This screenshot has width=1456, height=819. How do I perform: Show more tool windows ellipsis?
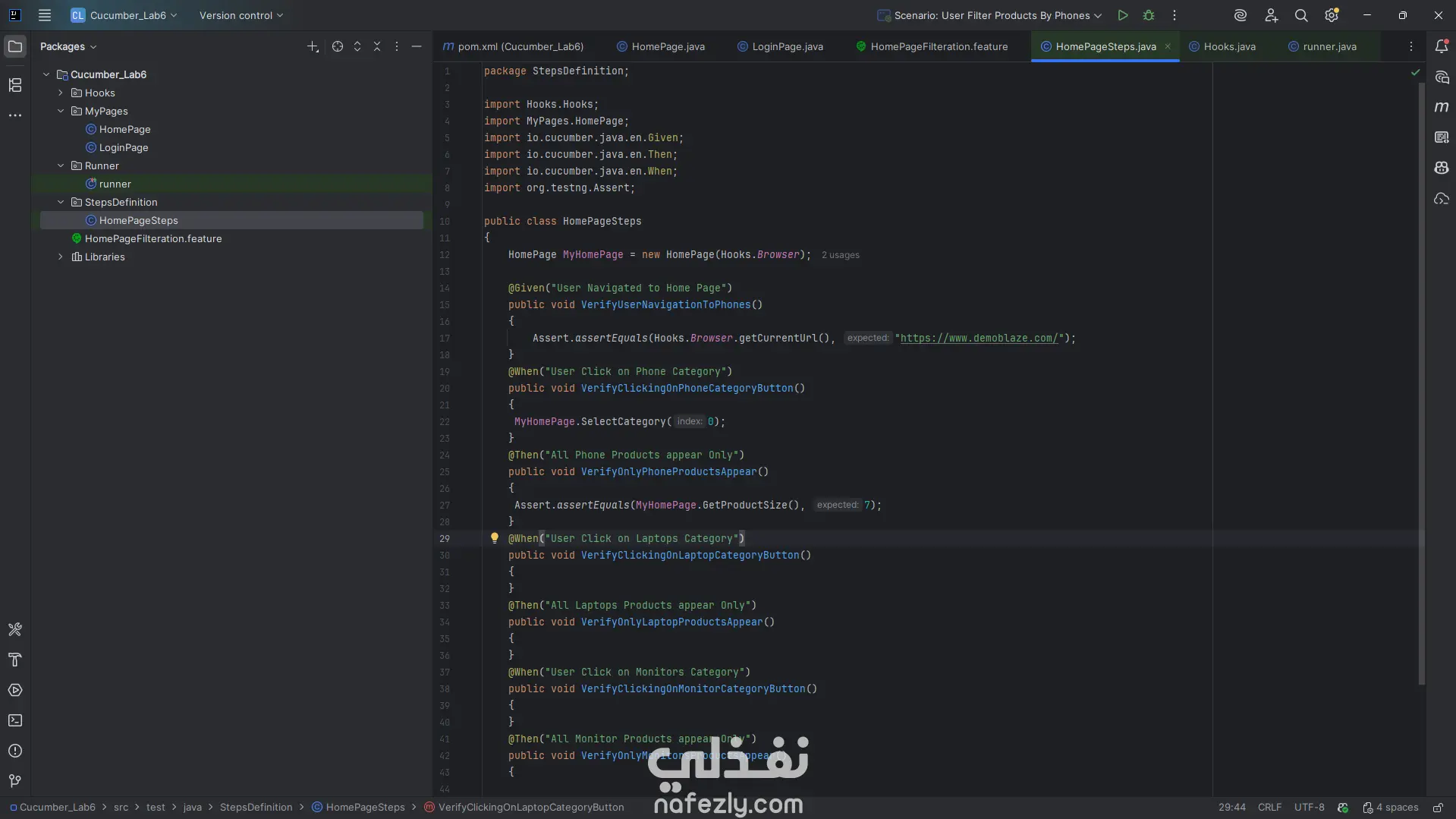coord(15,115)
